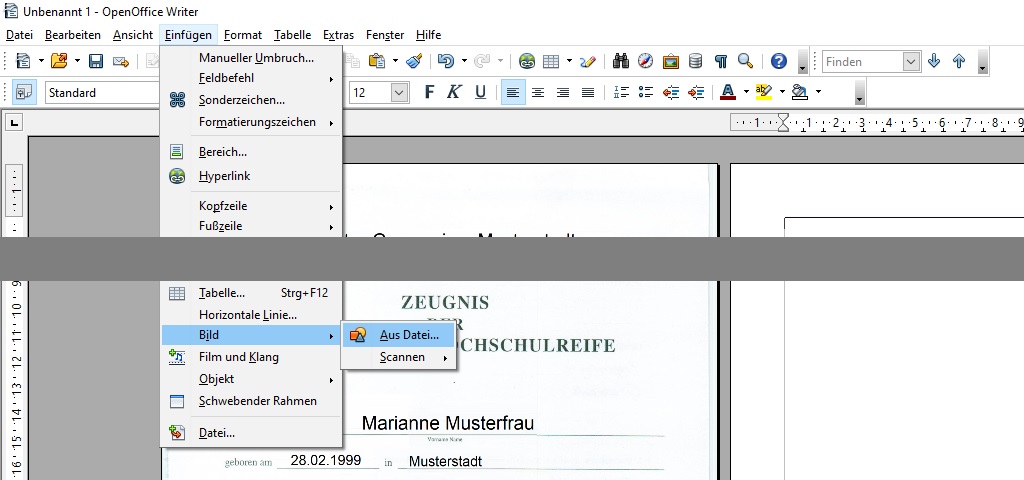Toggle italic formatting (K button)
The height and width of the screenshot is (480, 1024).
pos(454,92)
